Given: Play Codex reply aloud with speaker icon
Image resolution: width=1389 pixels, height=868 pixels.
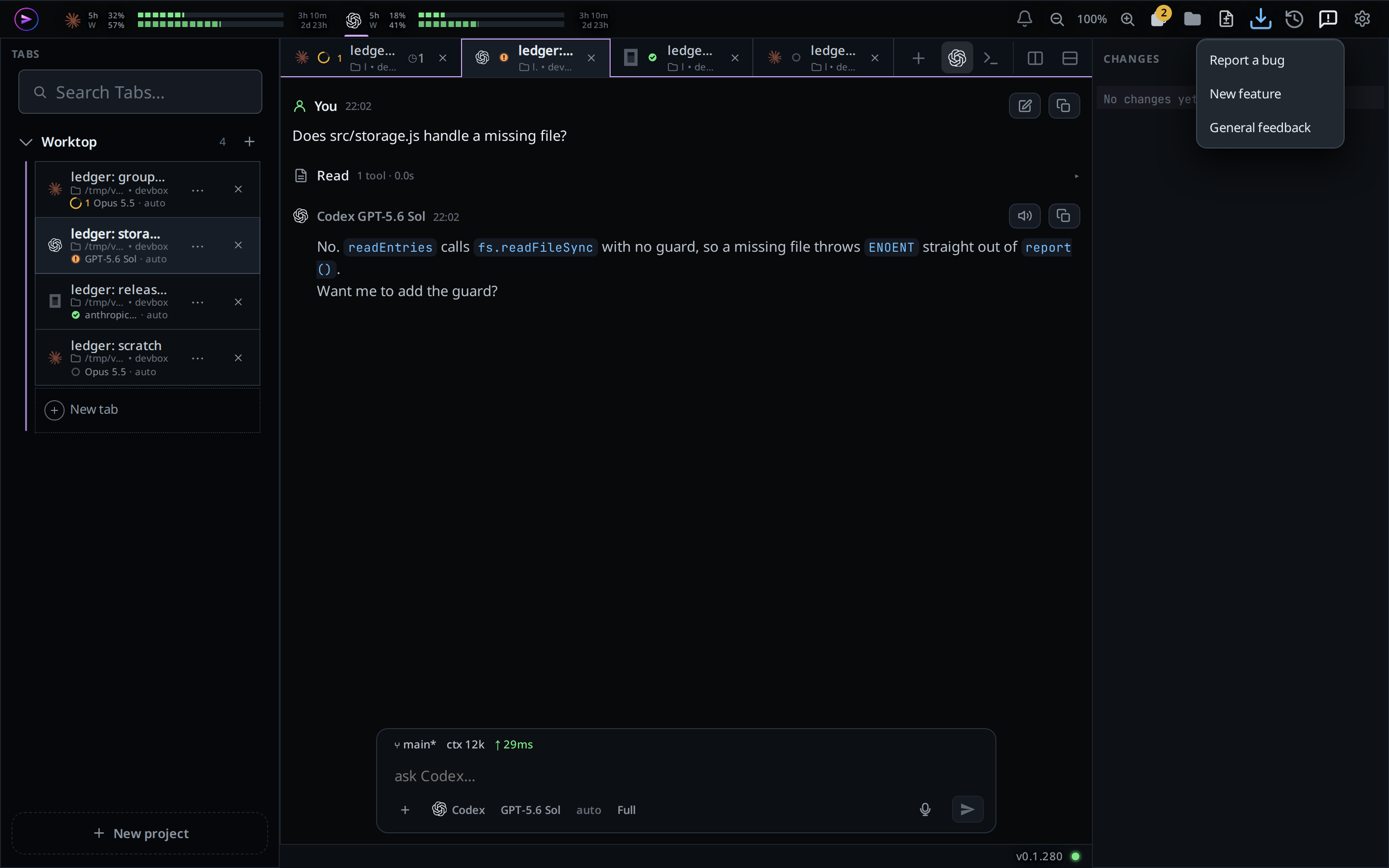Looking at the screenshot, I should 1024,216.
